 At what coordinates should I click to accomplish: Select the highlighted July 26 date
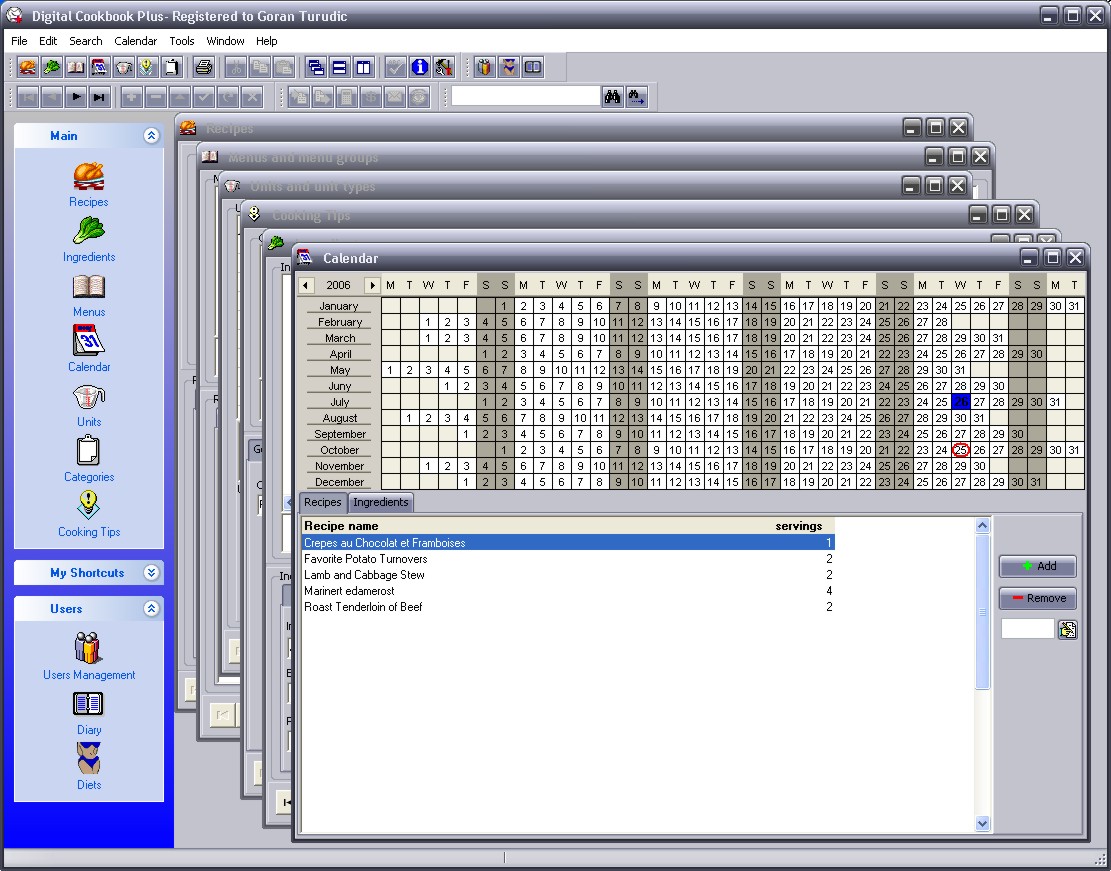tap(960, 402)
